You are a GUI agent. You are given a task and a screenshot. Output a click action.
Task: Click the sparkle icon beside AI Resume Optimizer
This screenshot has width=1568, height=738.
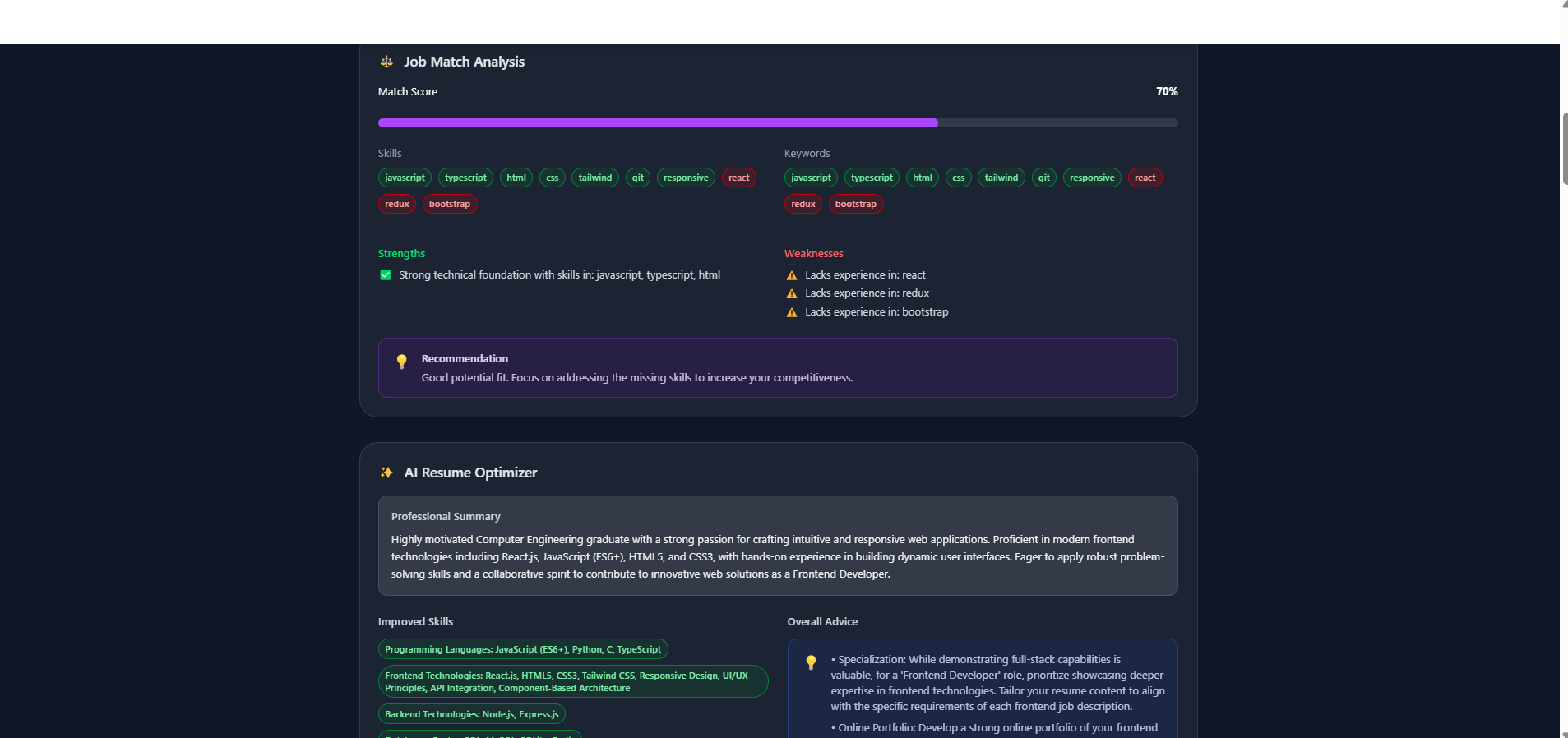click(x=386, y=473)
